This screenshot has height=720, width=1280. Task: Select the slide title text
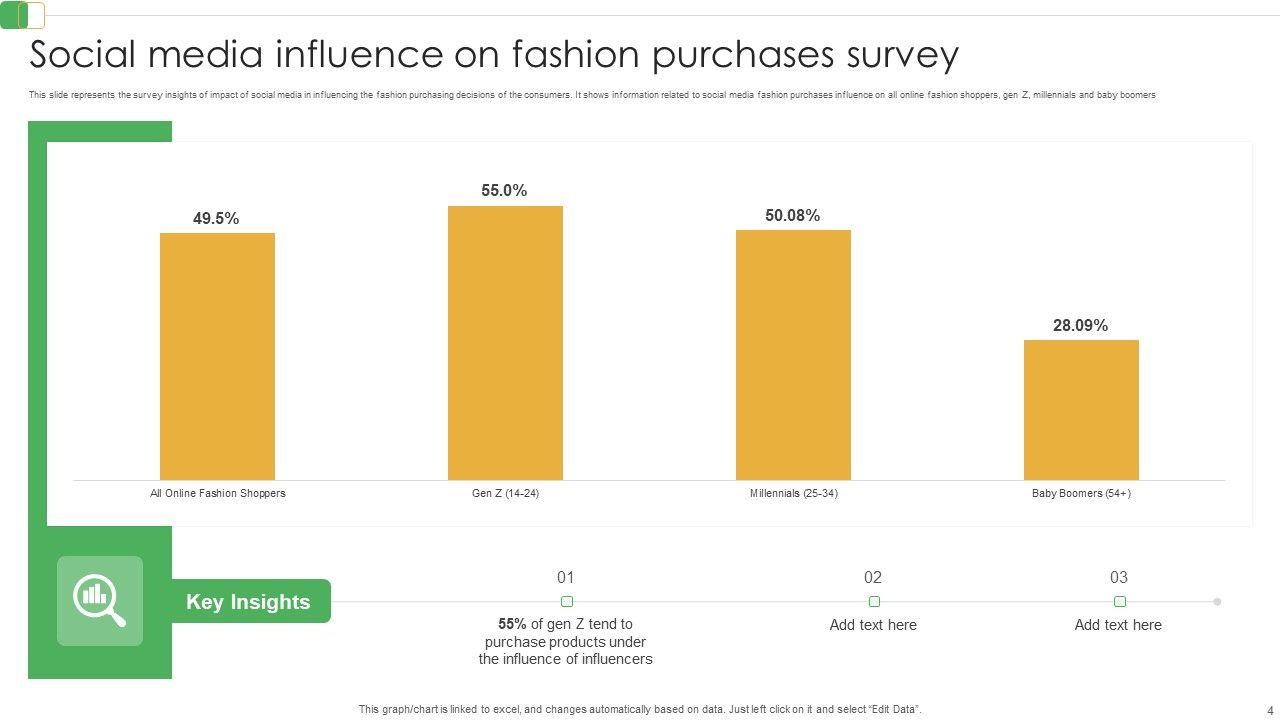pos(494,54)
